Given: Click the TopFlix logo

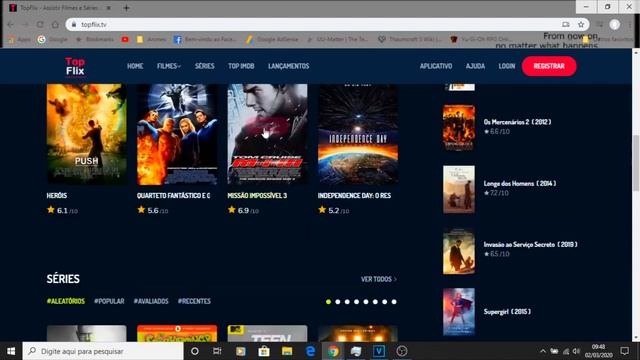Looking at the screenshot, I should tap(75, 66).
